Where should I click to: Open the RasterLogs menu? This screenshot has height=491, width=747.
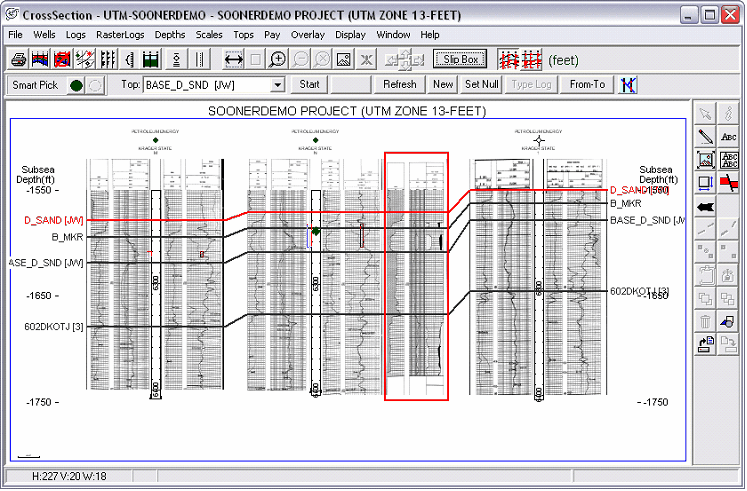[120, 34]
